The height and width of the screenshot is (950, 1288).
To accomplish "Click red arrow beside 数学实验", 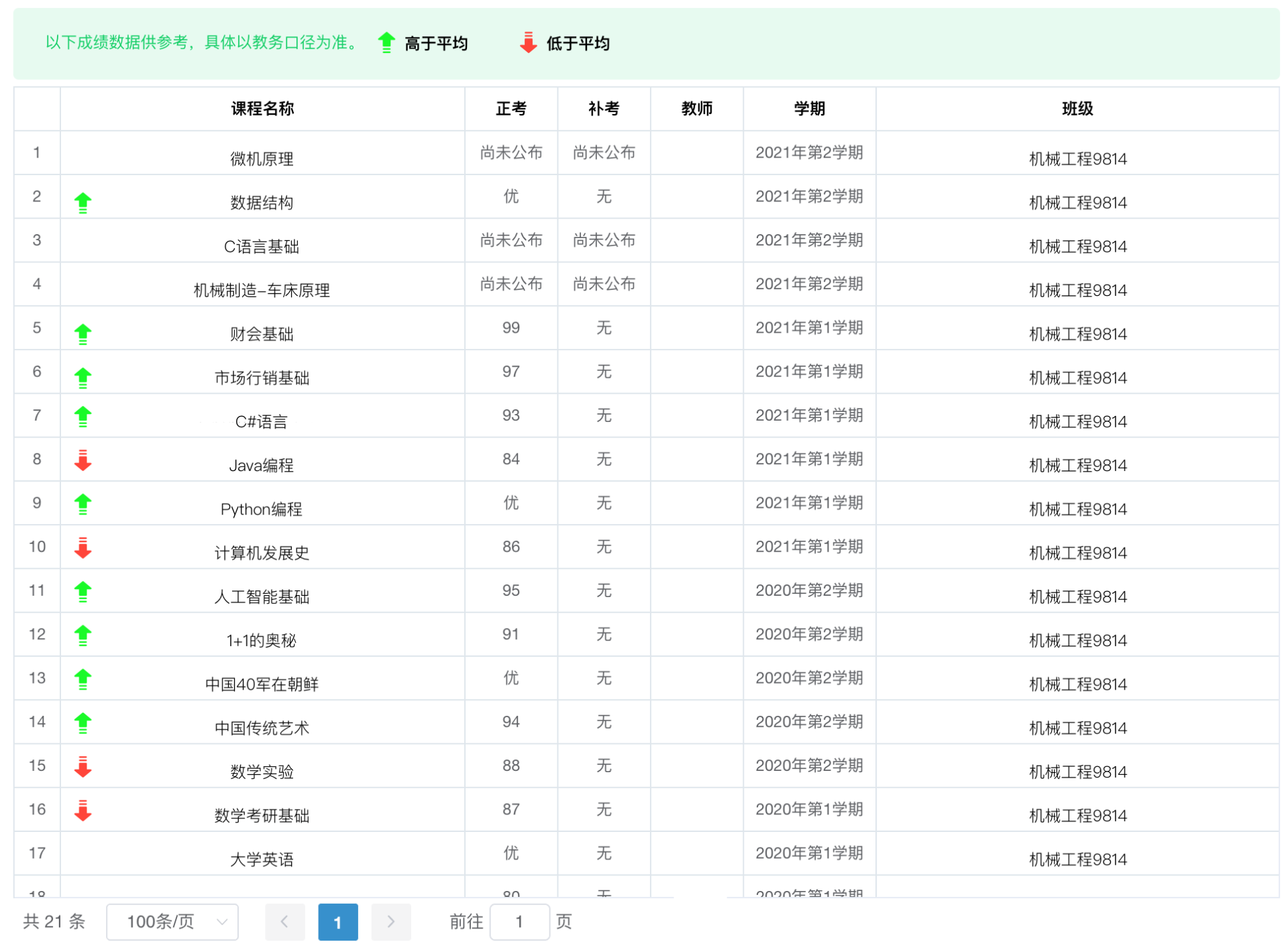I will [83, 766].
